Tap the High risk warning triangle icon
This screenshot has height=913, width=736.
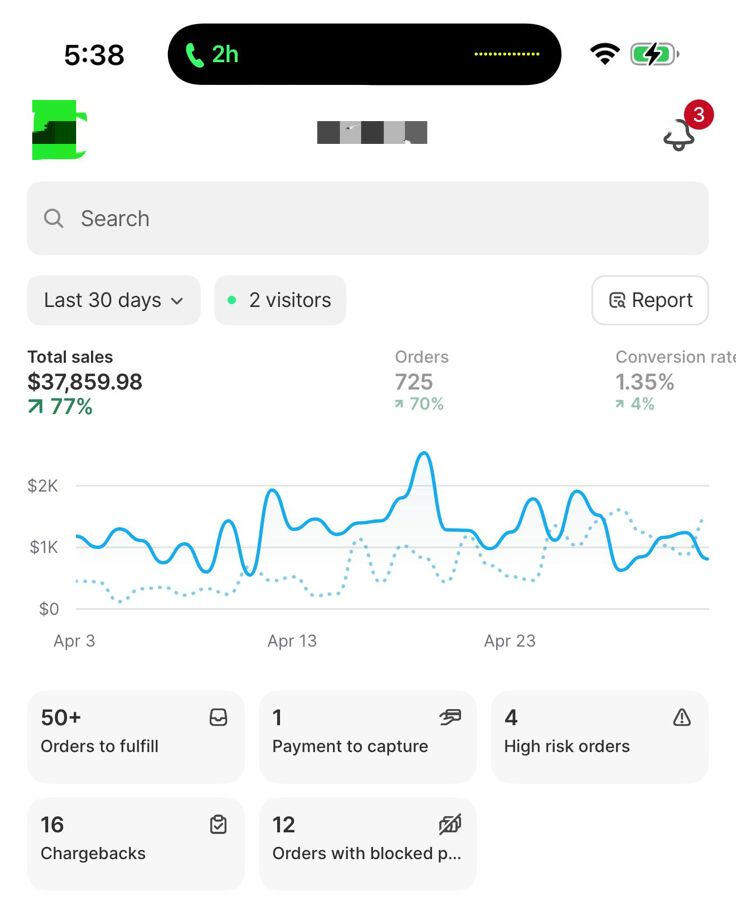click(682, 717)
